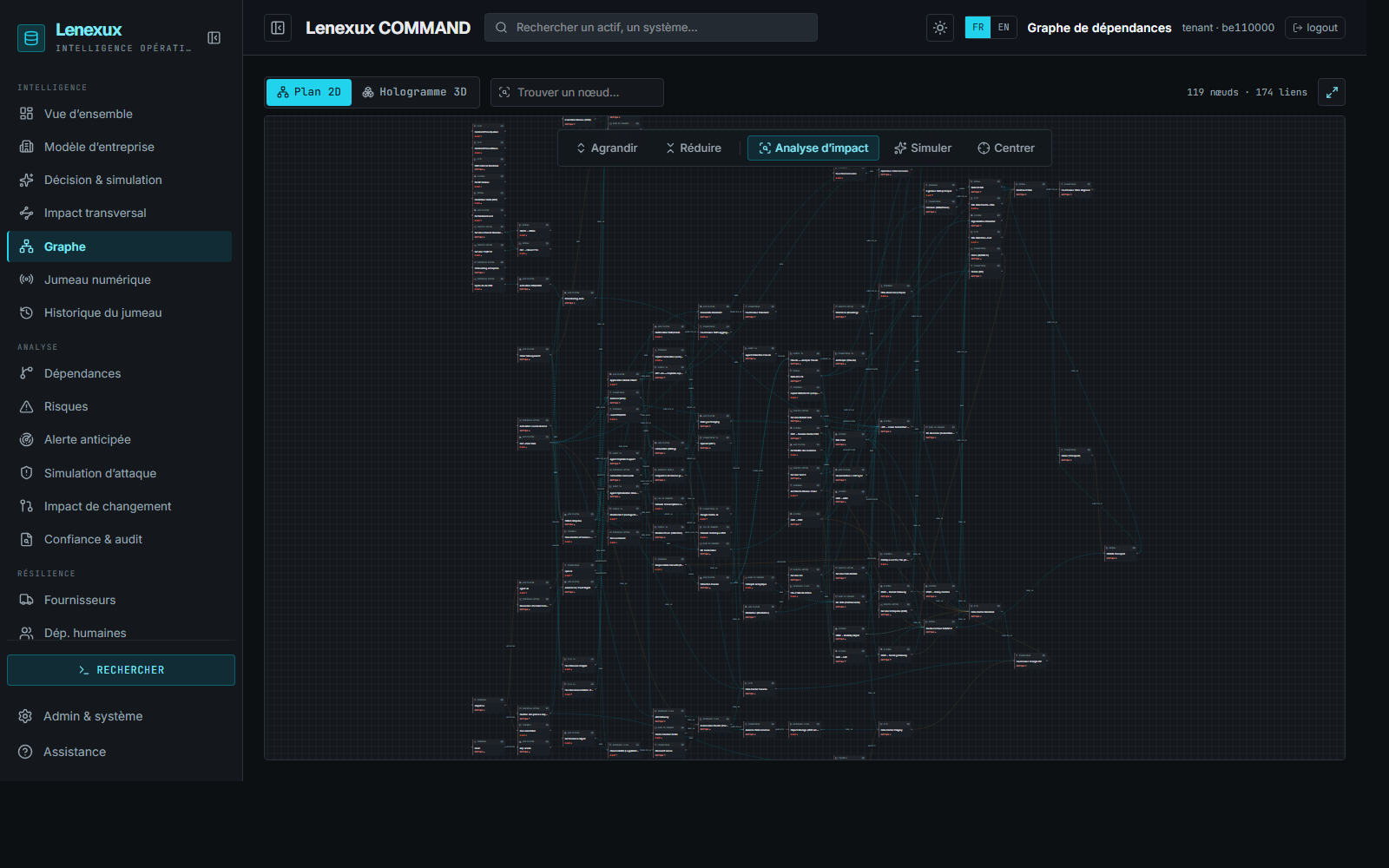This screenshot has height=868, width=1389.
Task: Click the Fournisseurs truck icon
Action: pyautogui.click(x=27, y=600)
